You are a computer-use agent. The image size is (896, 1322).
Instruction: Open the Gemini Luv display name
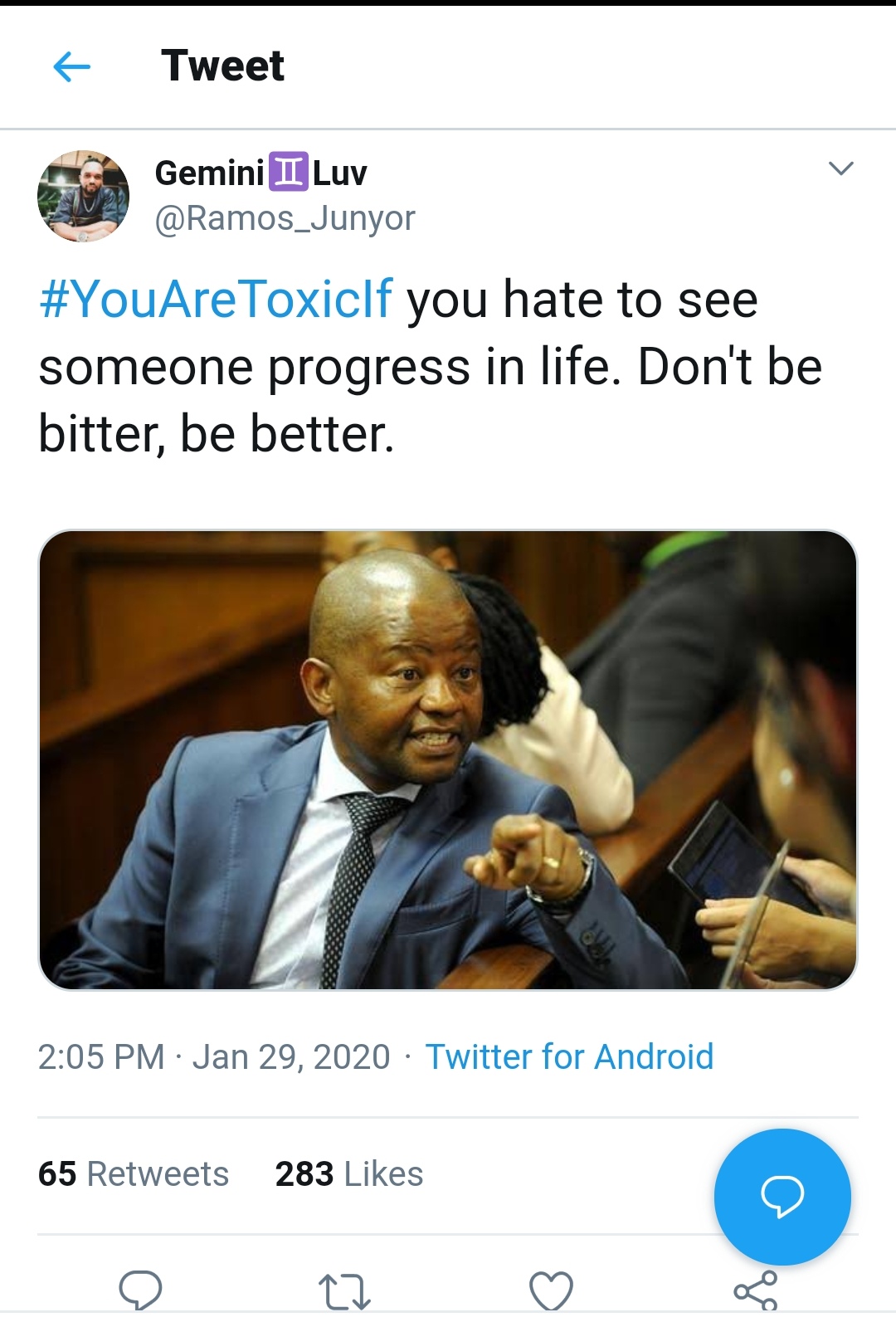click(x=261, y=173)
